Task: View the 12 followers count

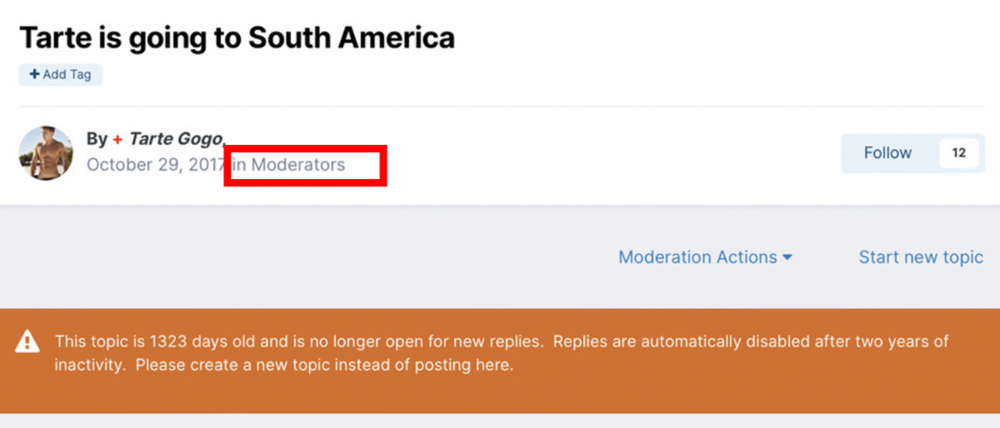Action: 958,153
